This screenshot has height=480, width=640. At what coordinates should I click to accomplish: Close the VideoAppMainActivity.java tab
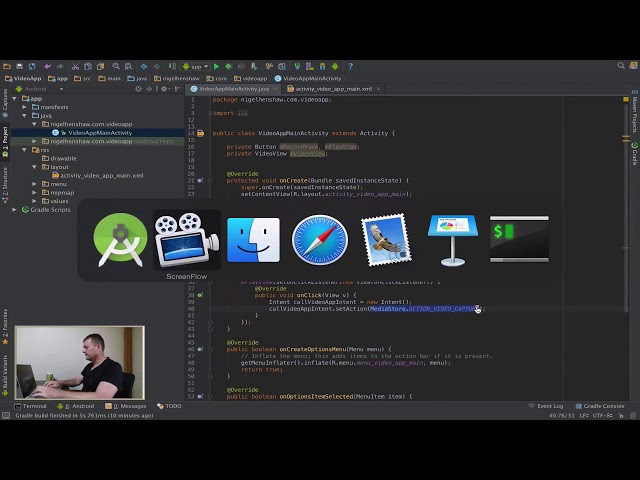276,89
